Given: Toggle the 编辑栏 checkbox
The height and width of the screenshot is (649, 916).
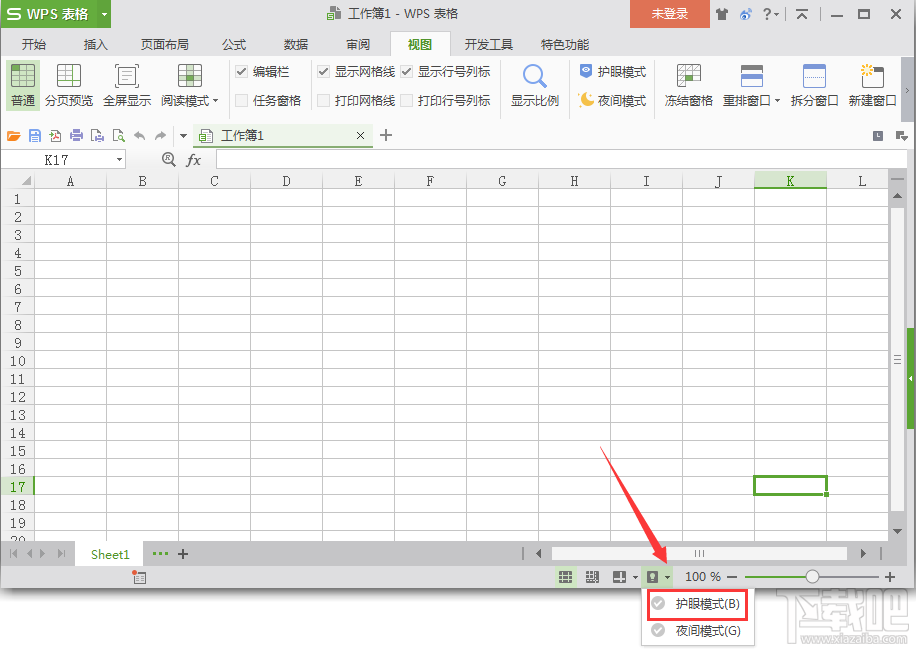Looking at the screenshot, I should click(241, 71).
